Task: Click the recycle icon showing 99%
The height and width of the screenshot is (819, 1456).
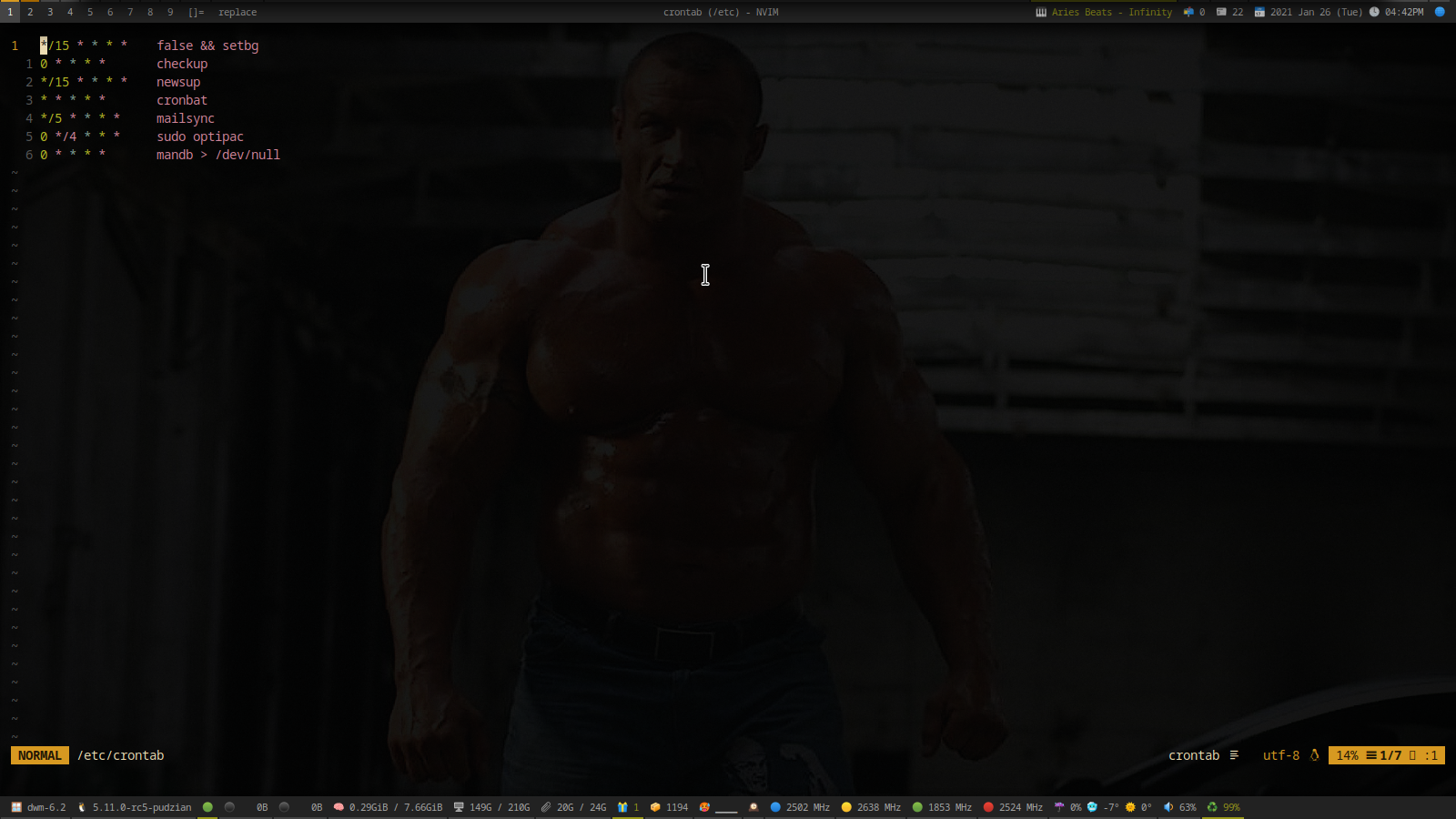Action: [x=1212, y=807]
